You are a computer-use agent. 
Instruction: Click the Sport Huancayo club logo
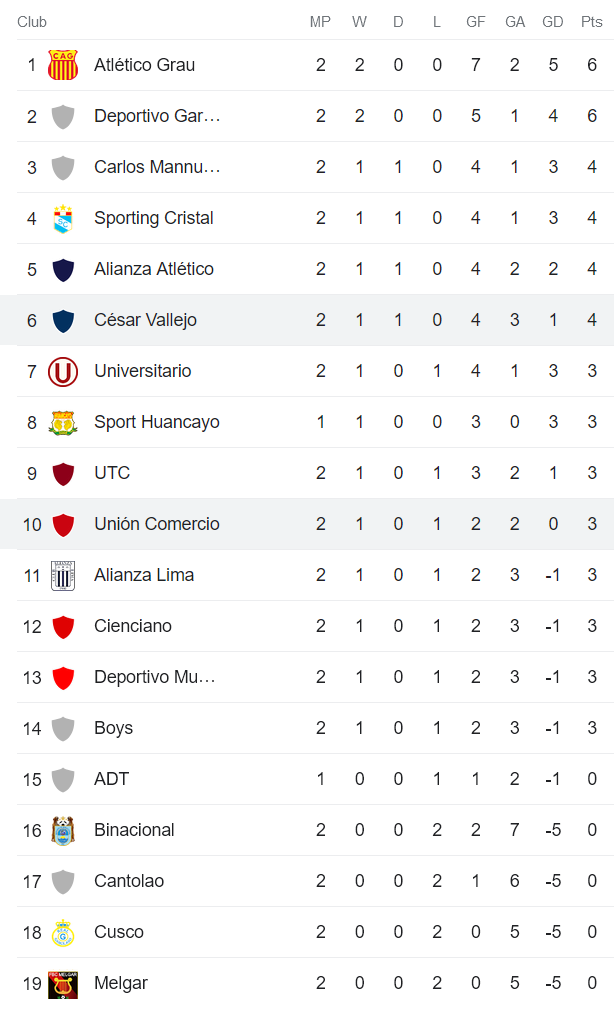63,422
